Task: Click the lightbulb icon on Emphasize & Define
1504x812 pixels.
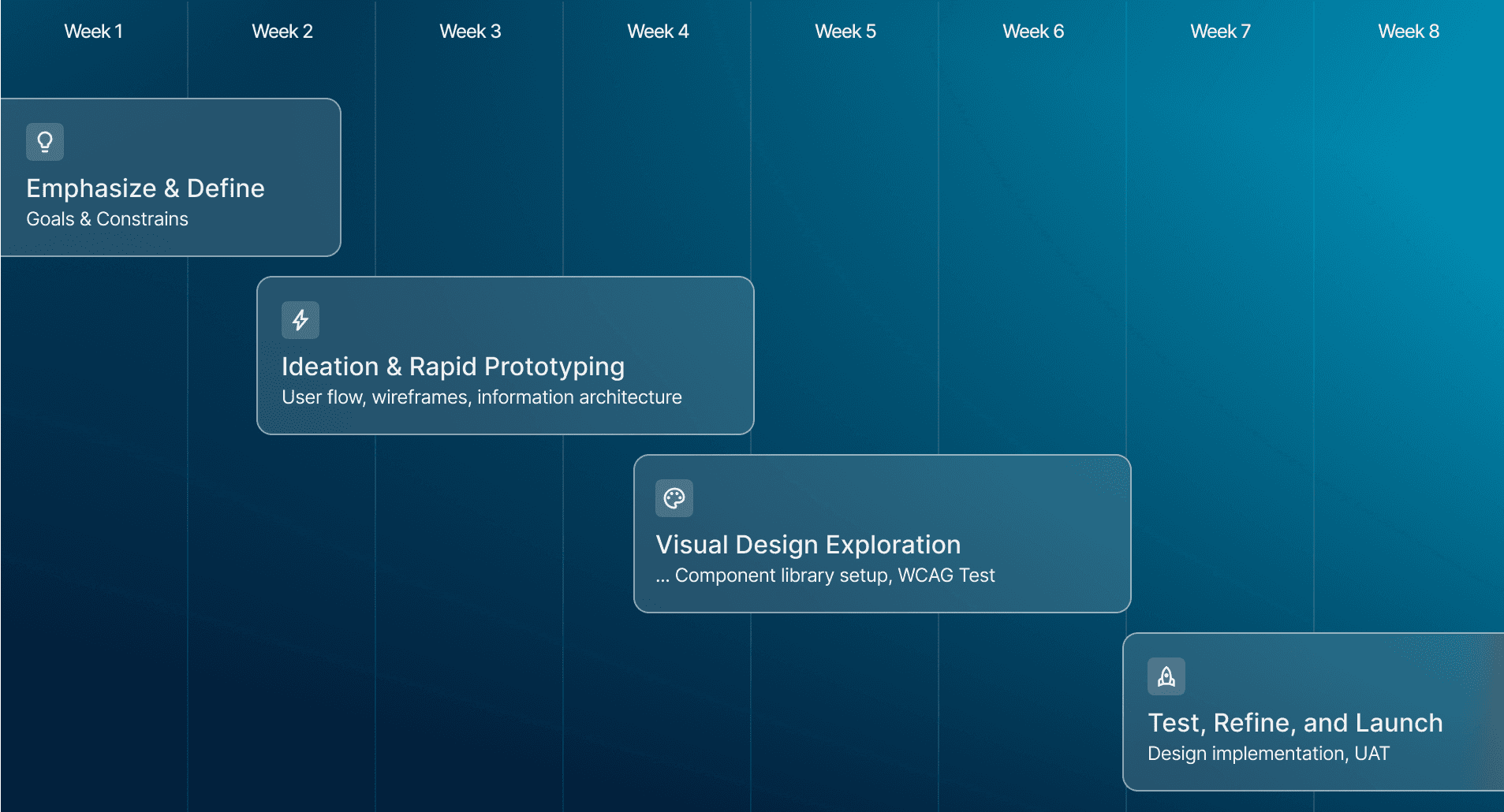Action: 45,142
